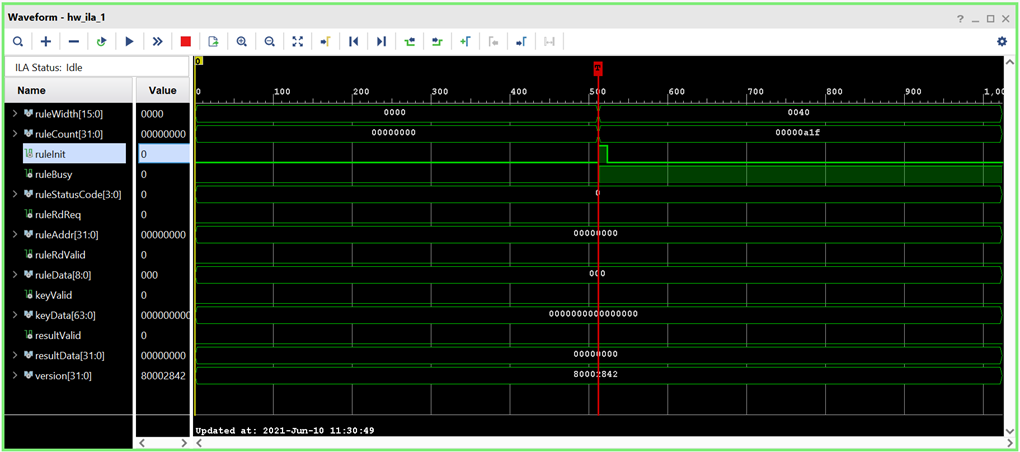Click the red trigger marker T
This screenshot has height=452, width=1020.
[x=598, y=68]
